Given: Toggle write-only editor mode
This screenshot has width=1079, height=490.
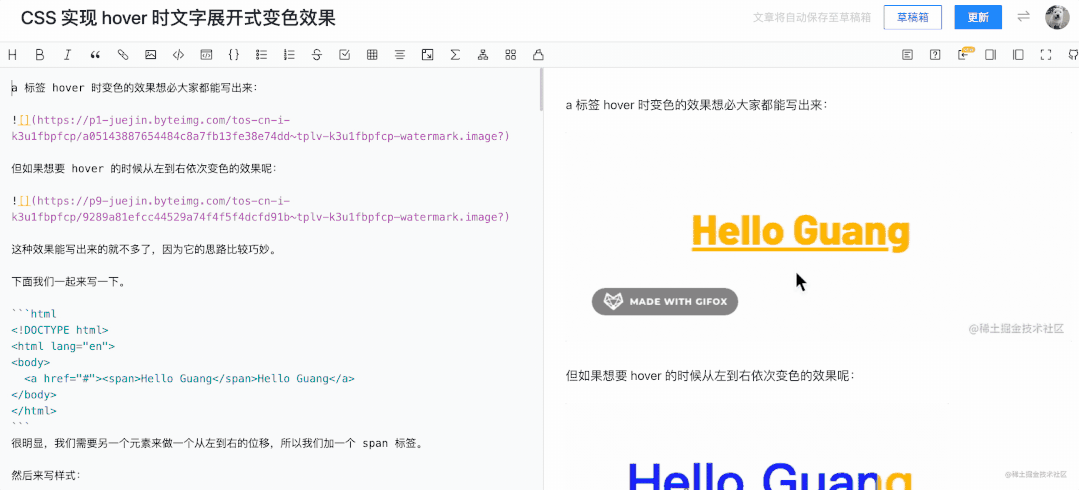Looking at the screenshot, I should click(991, 55).
